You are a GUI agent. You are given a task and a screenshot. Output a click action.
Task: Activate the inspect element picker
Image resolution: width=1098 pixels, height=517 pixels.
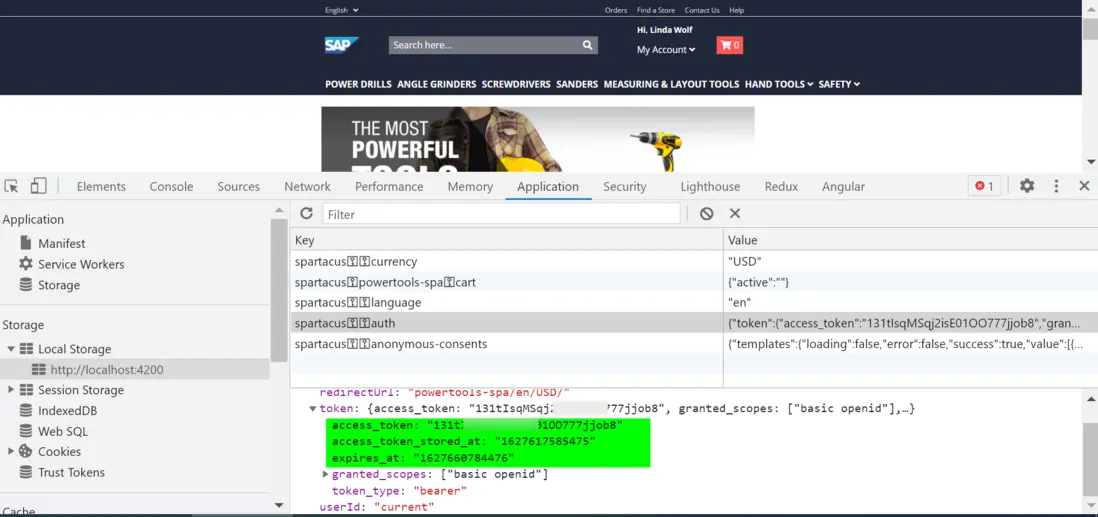coord(11,186)
